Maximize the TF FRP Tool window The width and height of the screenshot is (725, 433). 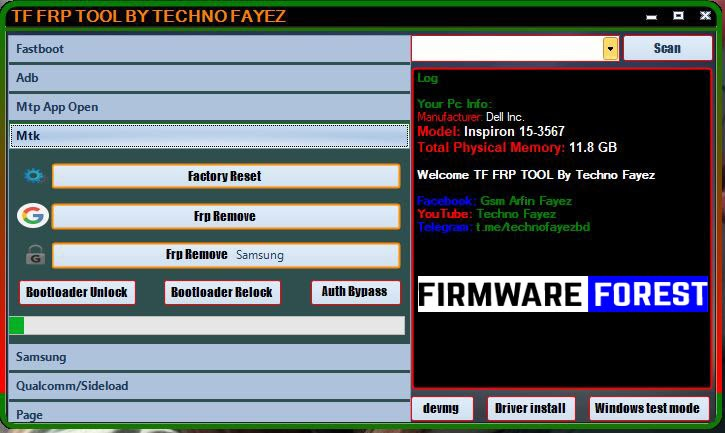(678, 16)
